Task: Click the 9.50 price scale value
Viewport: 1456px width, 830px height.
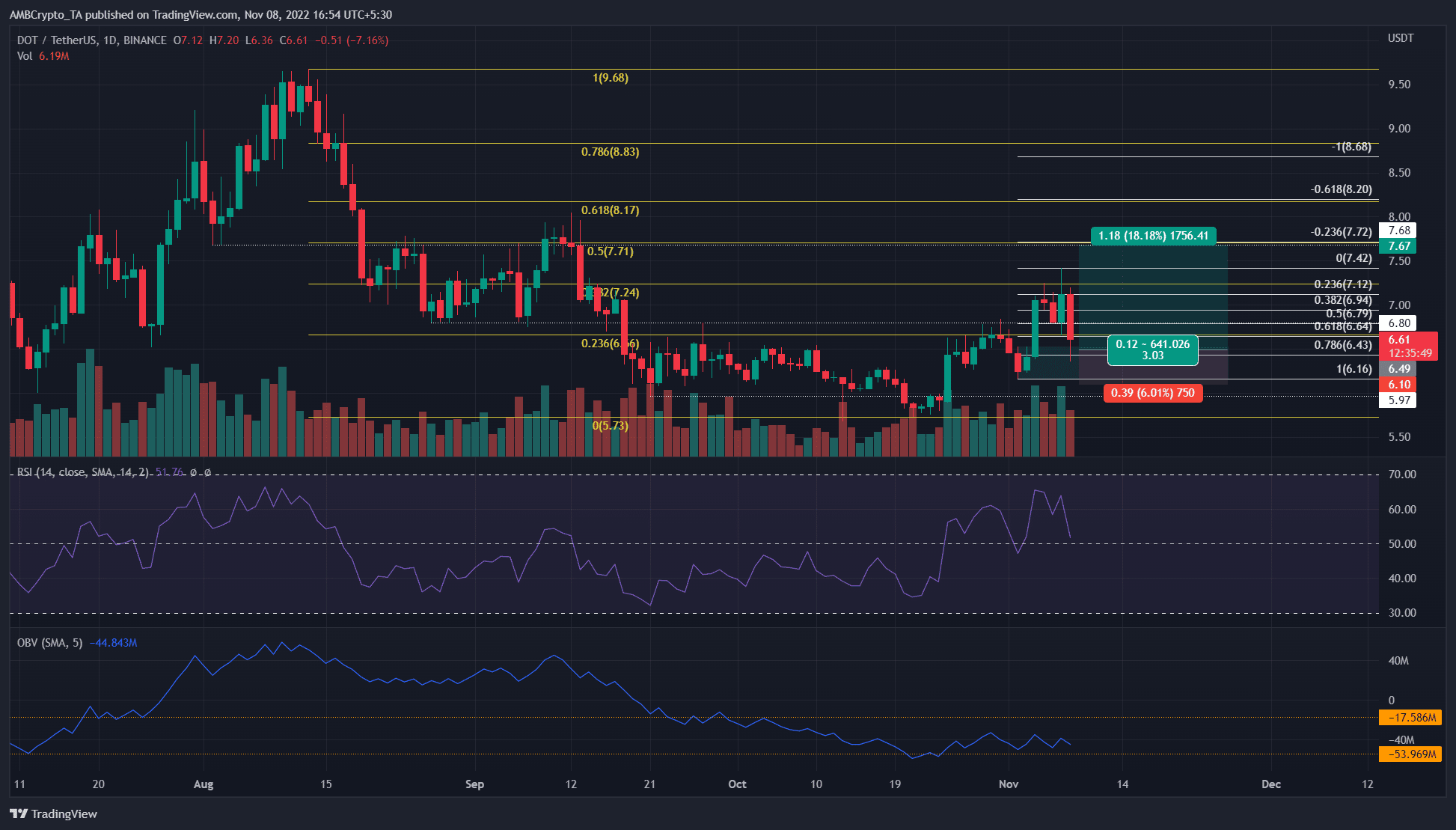Action: pyautogui.click(x=1399, y=85)
